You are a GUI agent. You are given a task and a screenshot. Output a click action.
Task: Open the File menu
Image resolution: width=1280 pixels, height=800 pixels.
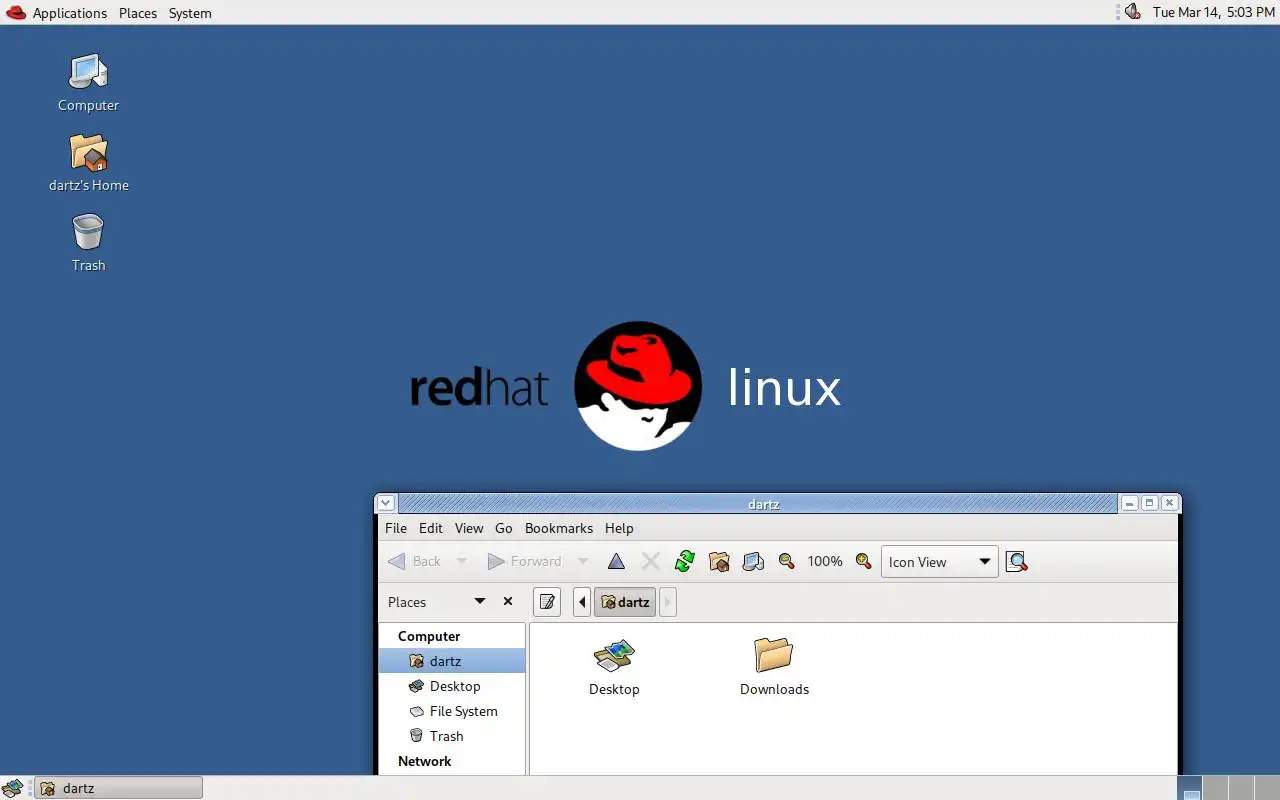396,528
